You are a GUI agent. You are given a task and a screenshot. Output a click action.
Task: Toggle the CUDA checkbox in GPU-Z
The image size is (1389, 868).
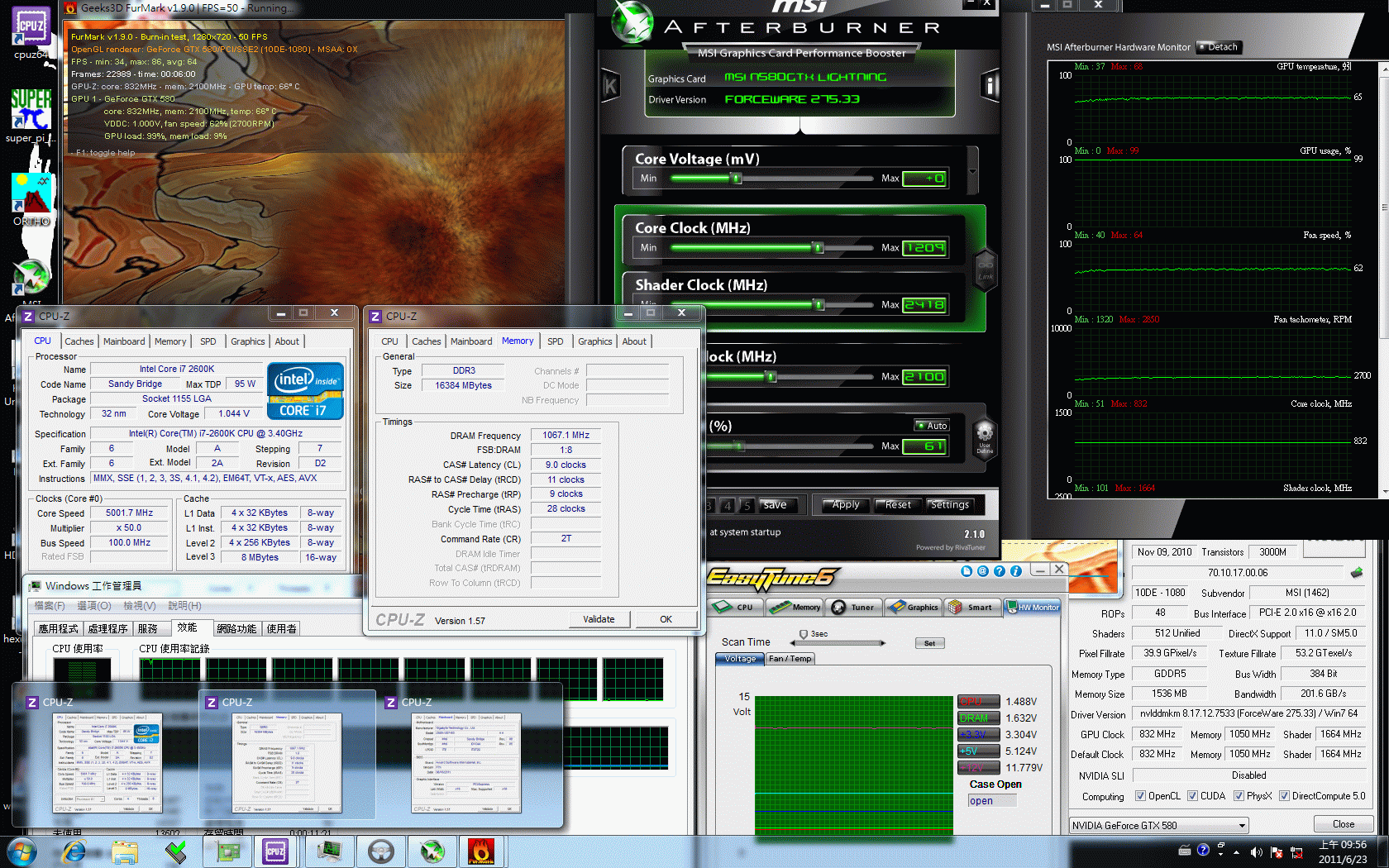(x=1193, y=796)
